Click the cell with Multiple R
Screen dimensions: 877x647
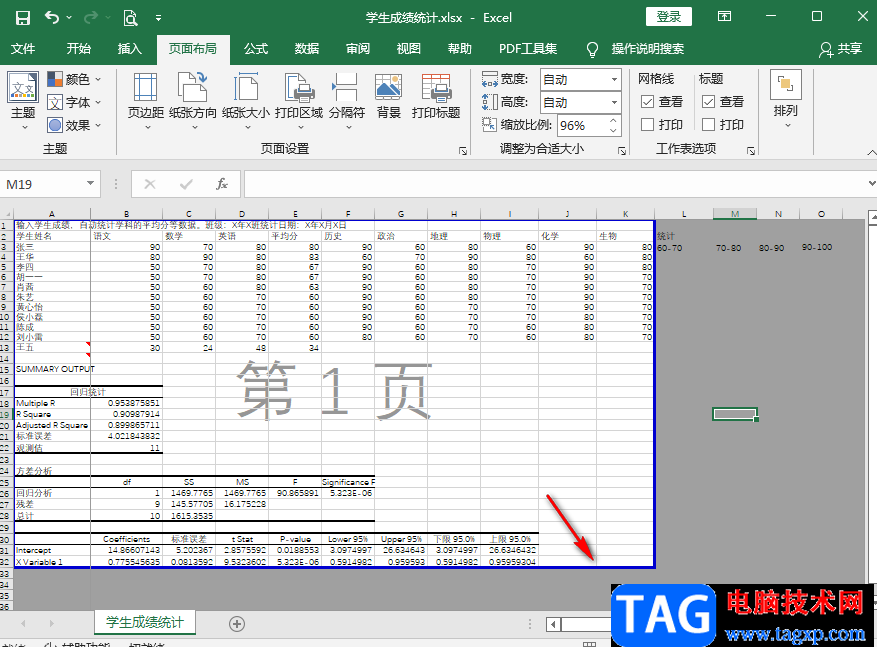pos(52,403)
